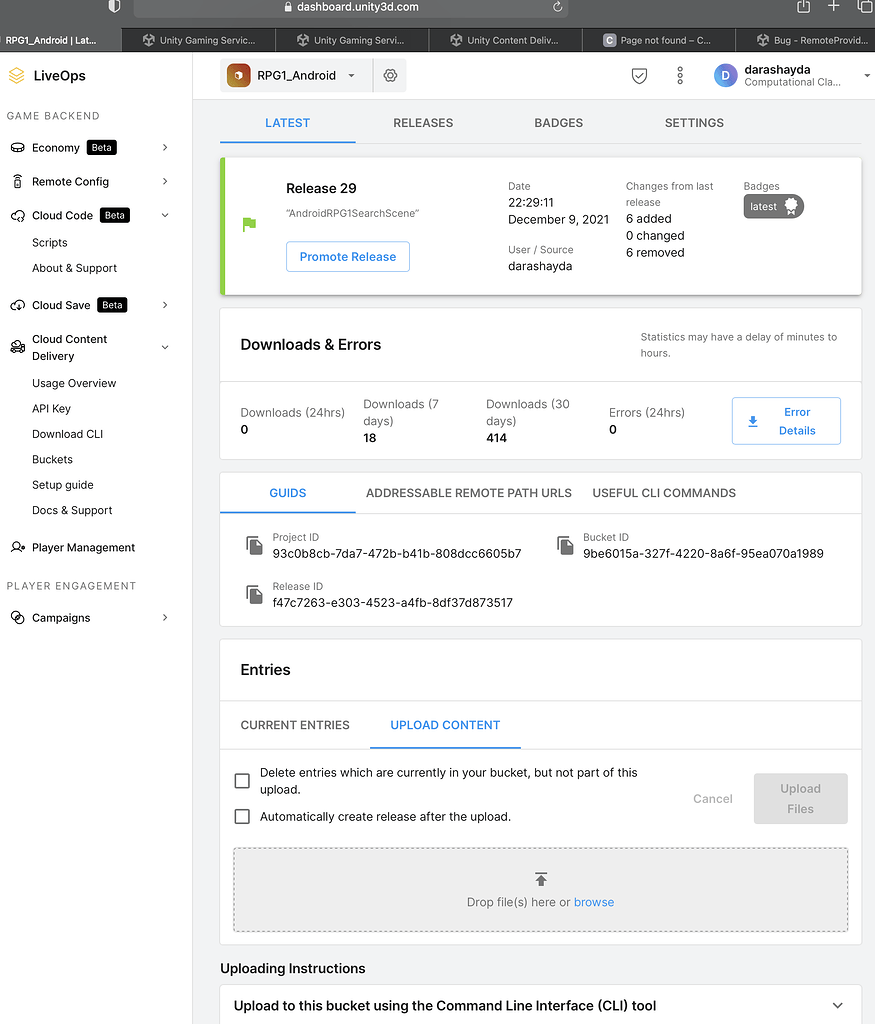
Task: Open project settings via the gear icon
Action: 390,75
